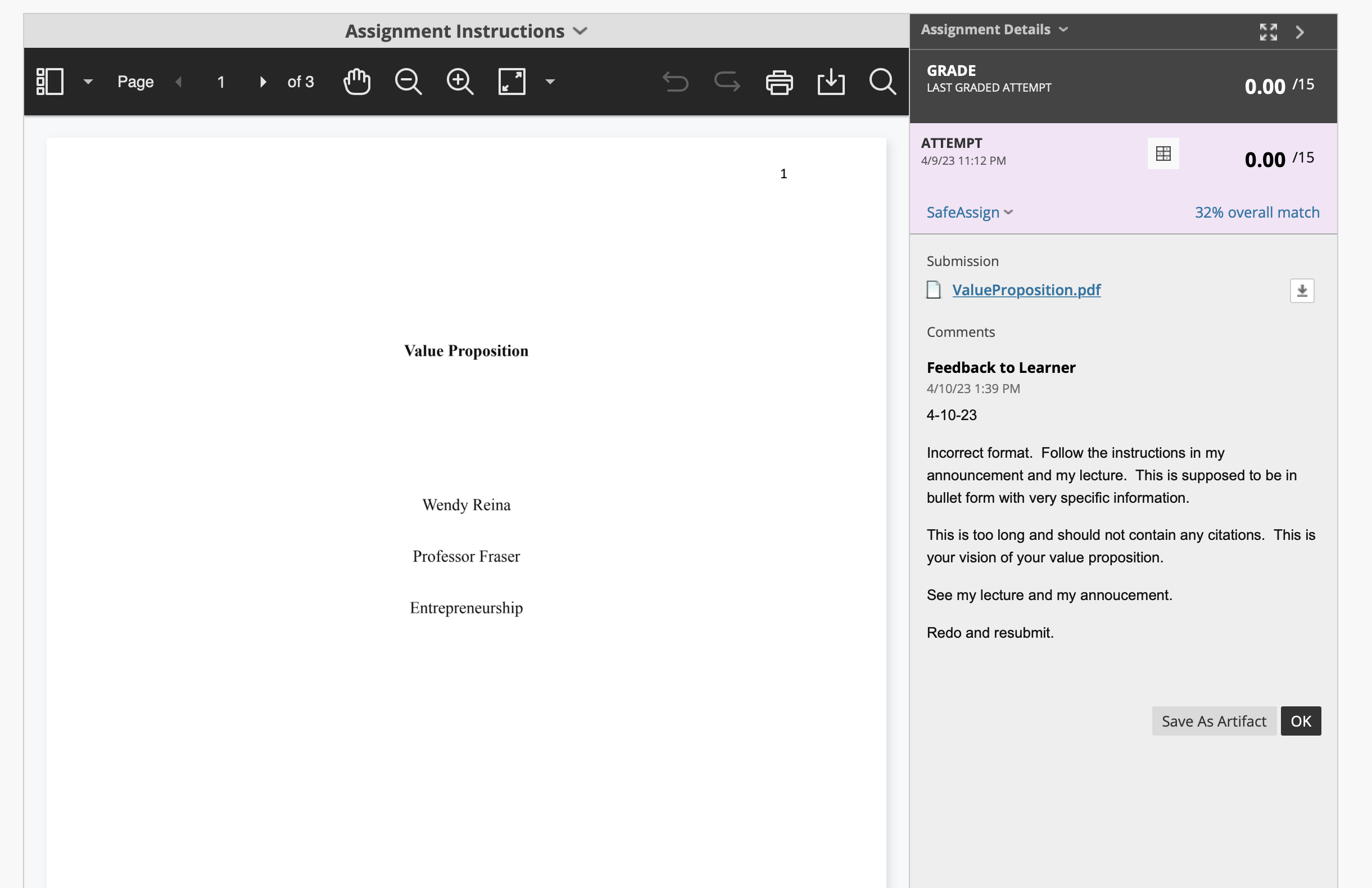This screenshot has width=1372, height=888.
Task: Click the page number field showing 1
Action: point(221,82)
